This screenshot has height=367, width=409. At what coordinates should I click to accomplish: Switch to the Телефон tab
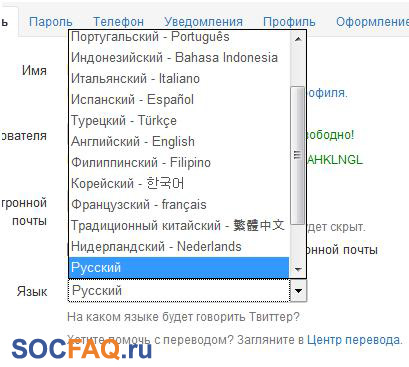118,22
